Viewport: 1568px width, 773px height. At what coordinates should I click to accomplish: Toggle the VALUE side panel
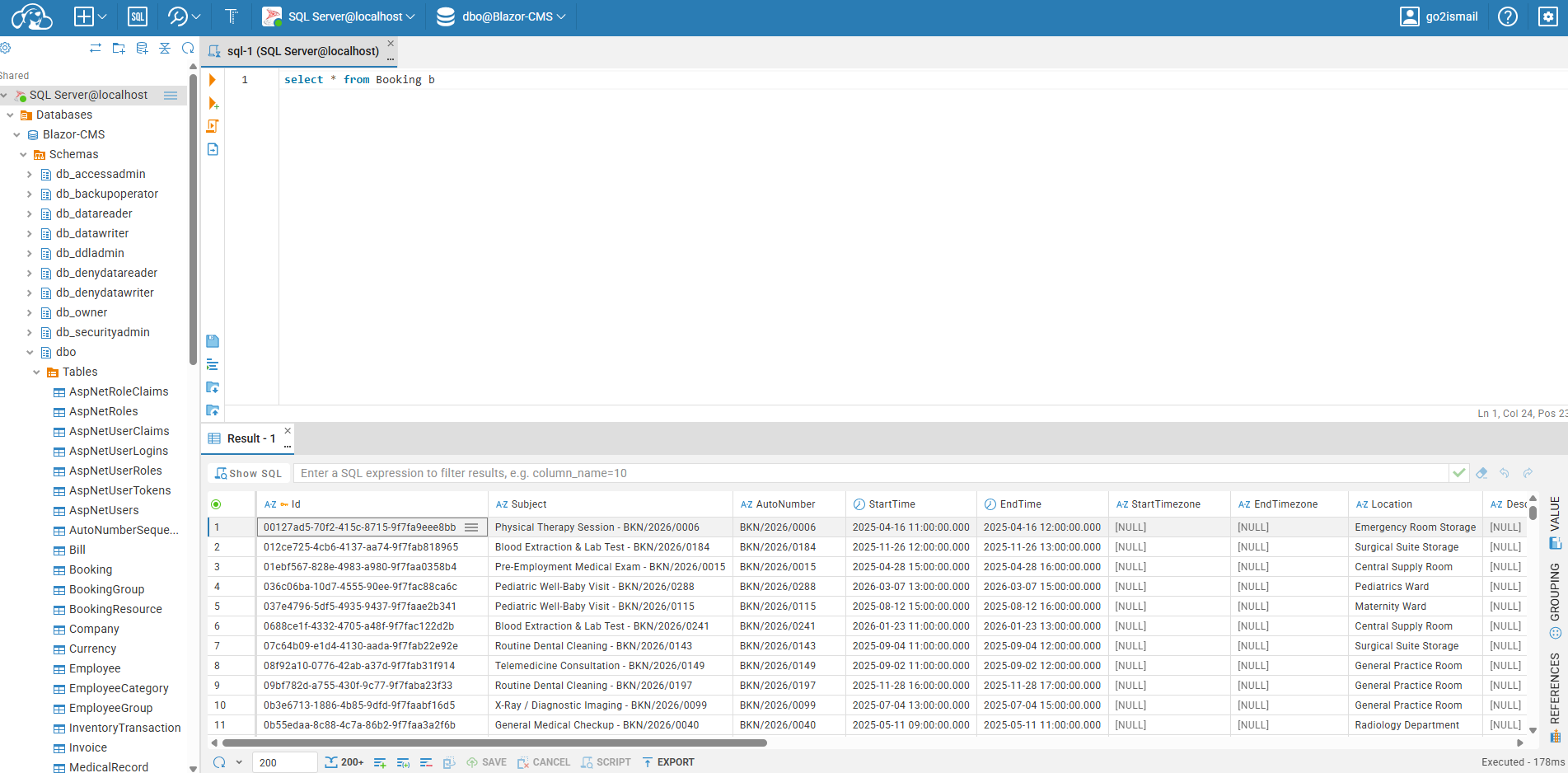[x=1555, y=523]
